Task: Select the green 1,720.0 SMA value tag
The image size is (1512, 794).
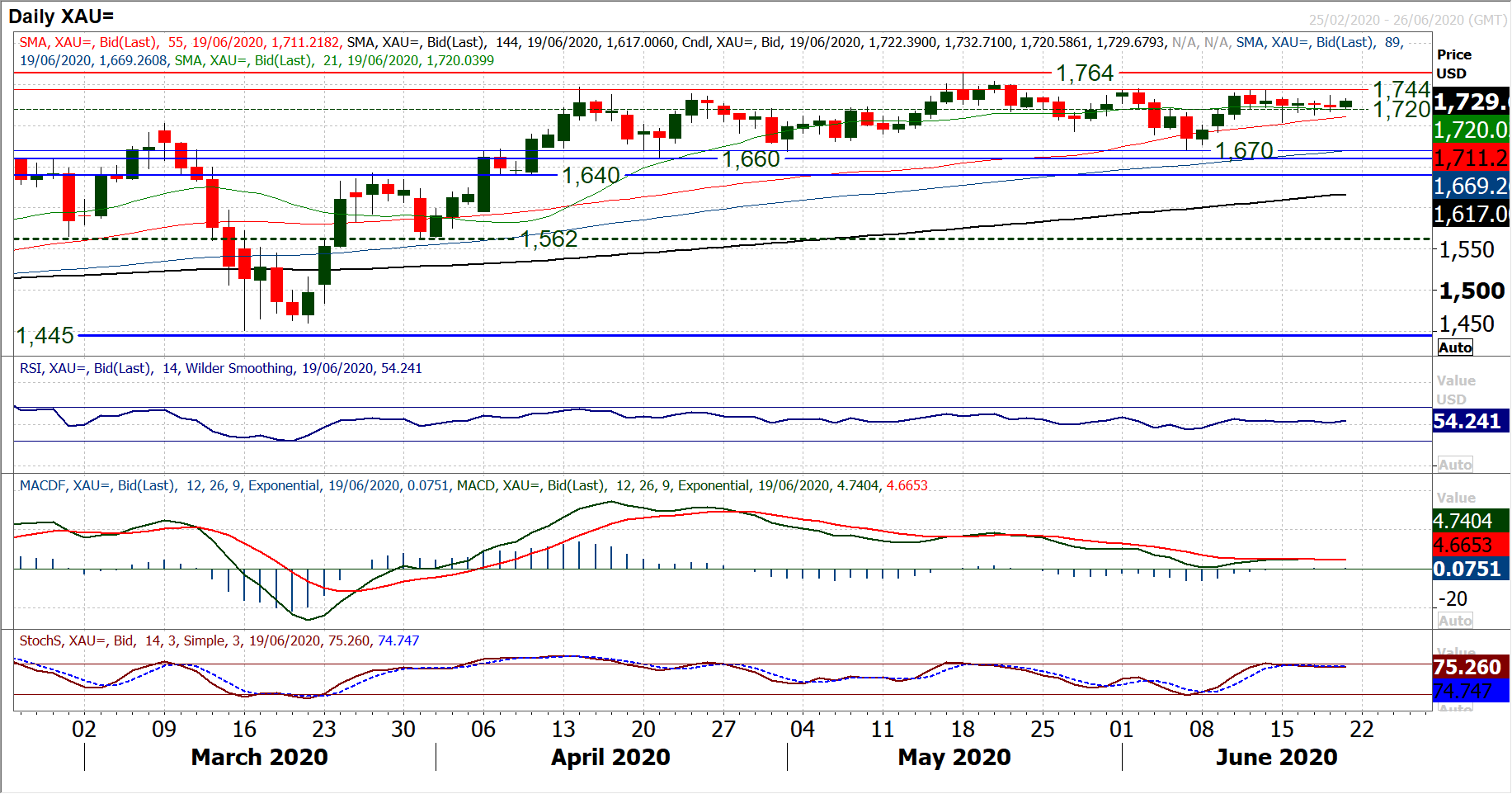Action: click(1471, 130)
